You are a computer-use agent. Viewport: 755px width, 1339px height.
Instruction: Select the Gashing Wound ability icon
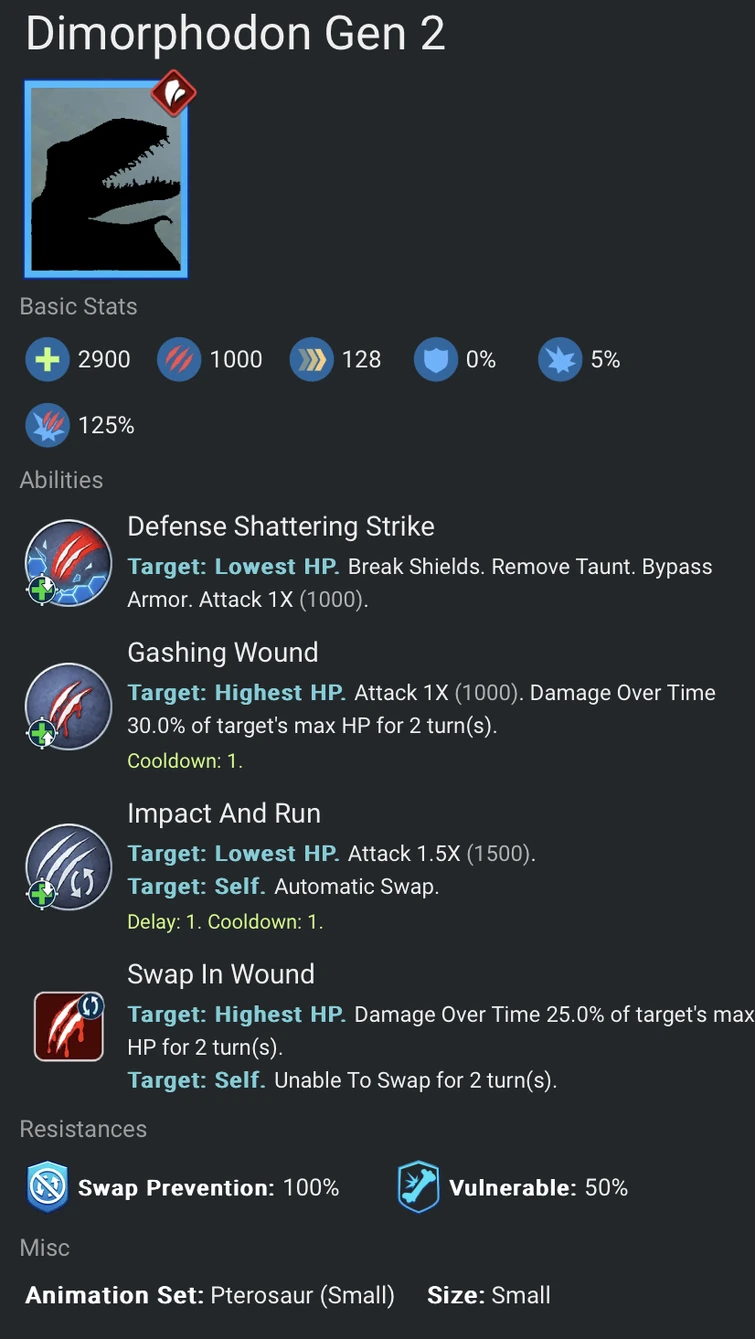click(68, 707)
